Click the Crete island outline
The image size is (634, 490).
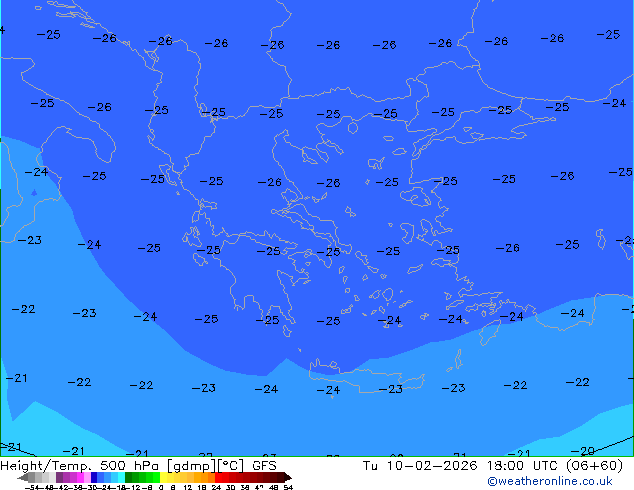[367, 376]
